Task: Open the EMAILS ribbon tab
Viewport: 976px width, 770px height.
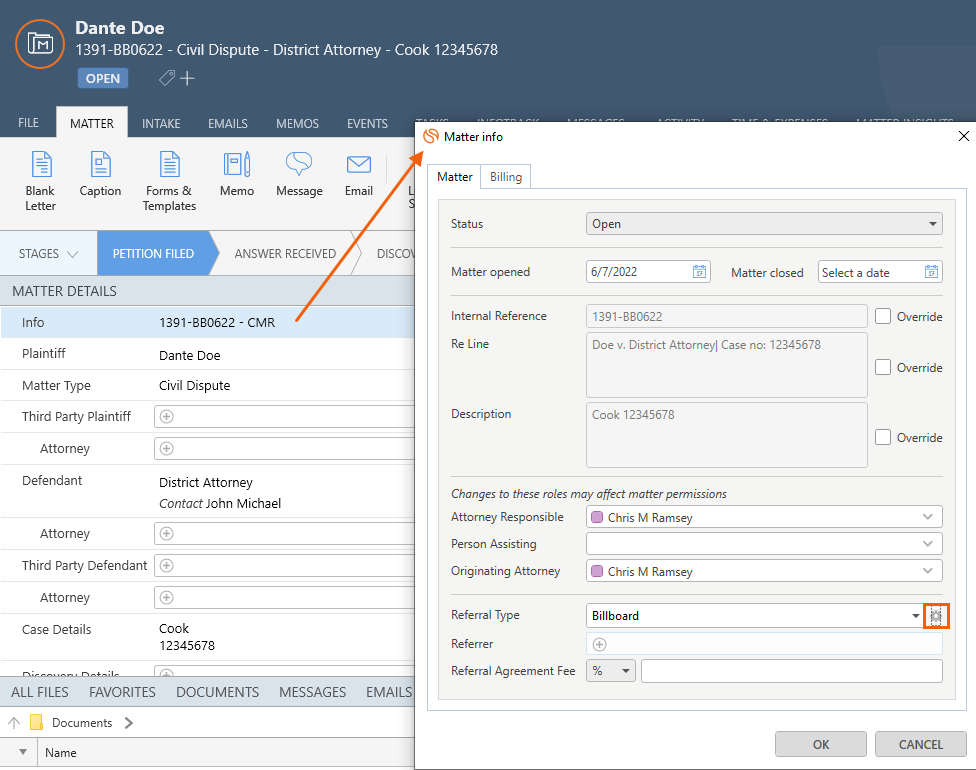Action: click(228, 123)
